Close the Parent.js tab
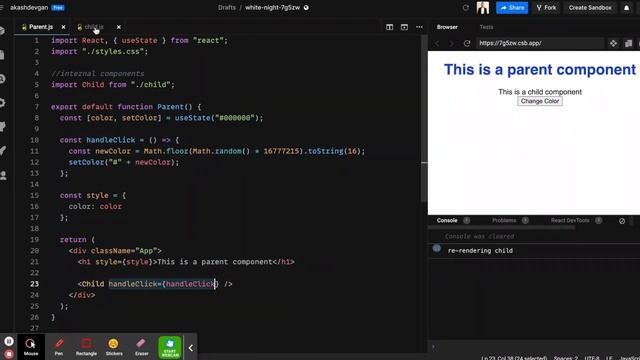 [x=63, y=27]
